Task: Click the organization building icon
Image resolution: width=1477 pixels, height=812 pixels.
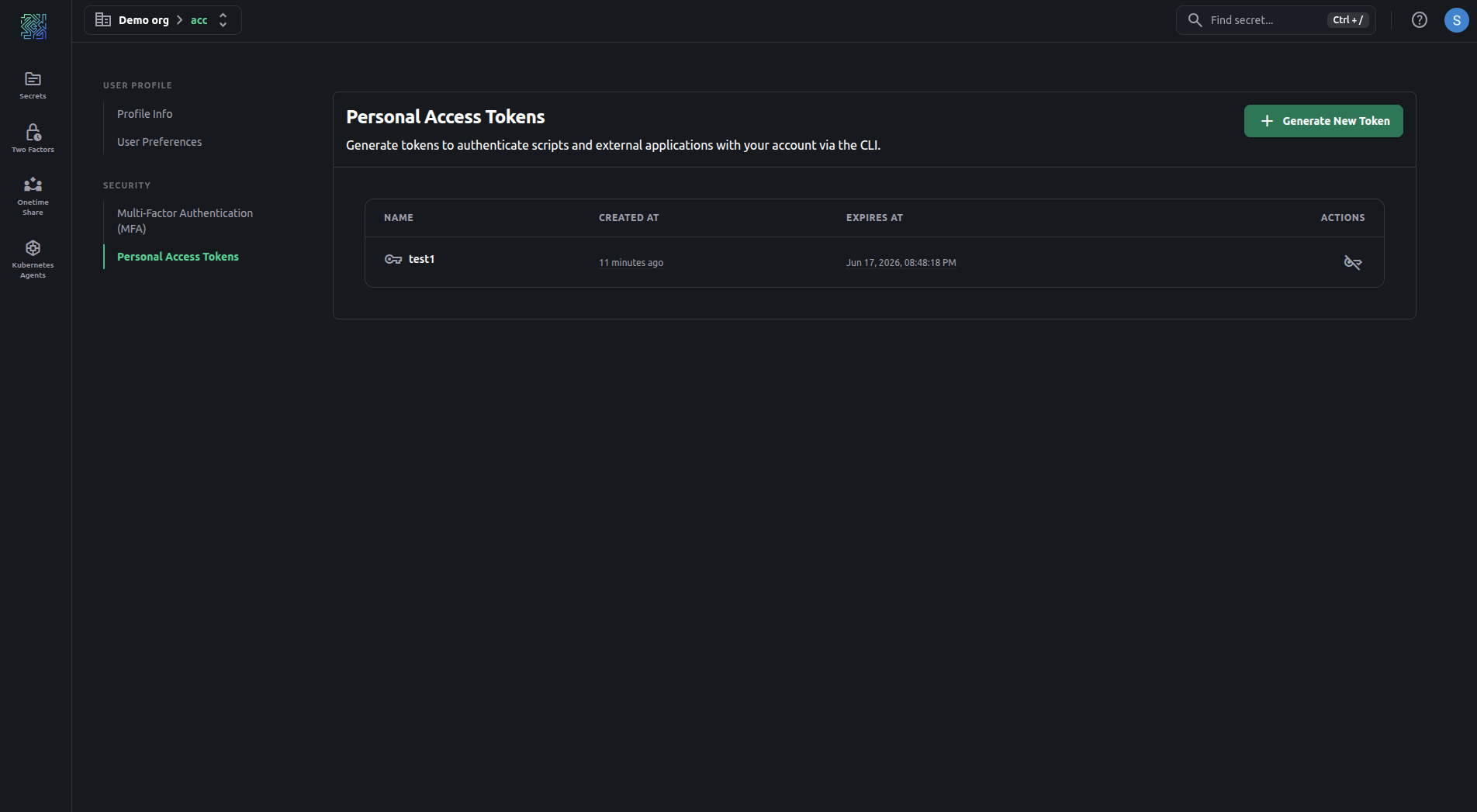Action: [x=102, y=19]
